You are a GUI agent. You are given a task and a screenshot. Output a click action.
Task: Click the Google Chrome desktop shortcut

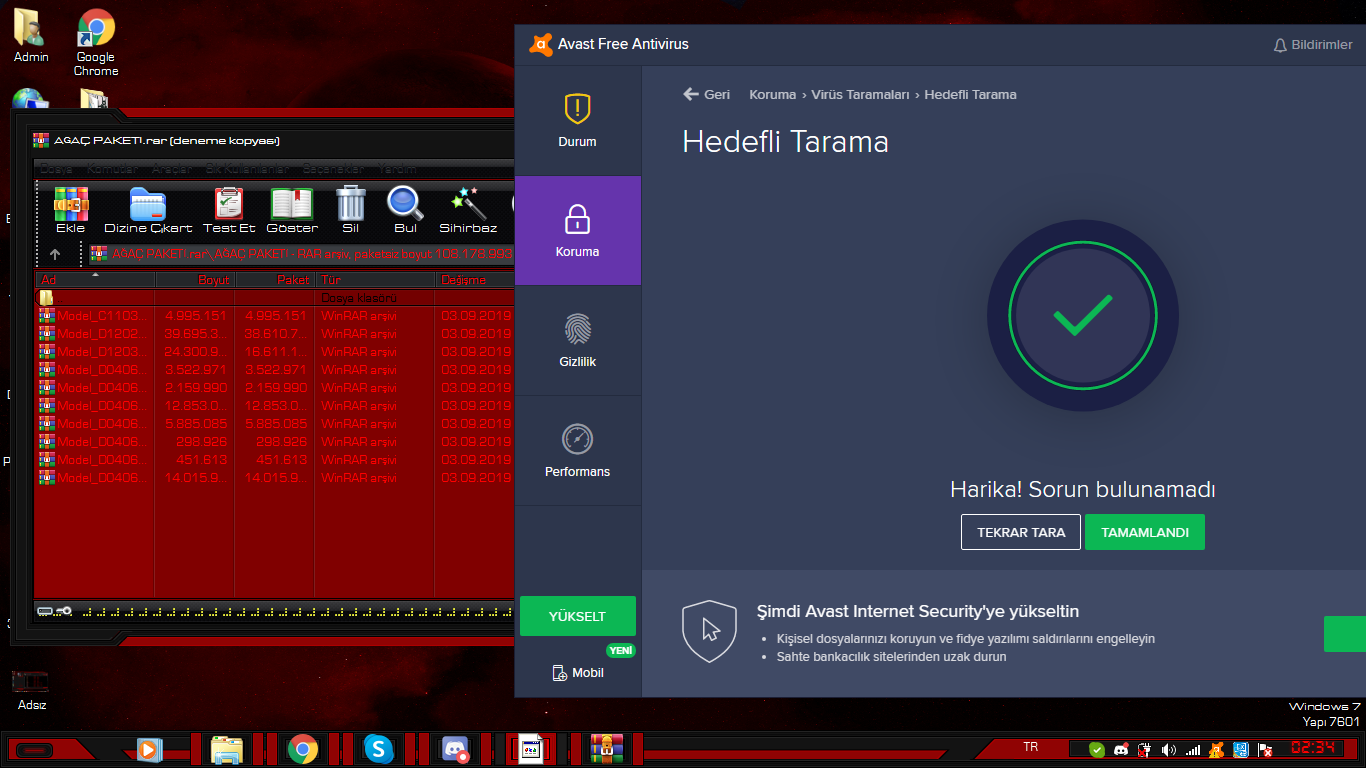point(96,43)
